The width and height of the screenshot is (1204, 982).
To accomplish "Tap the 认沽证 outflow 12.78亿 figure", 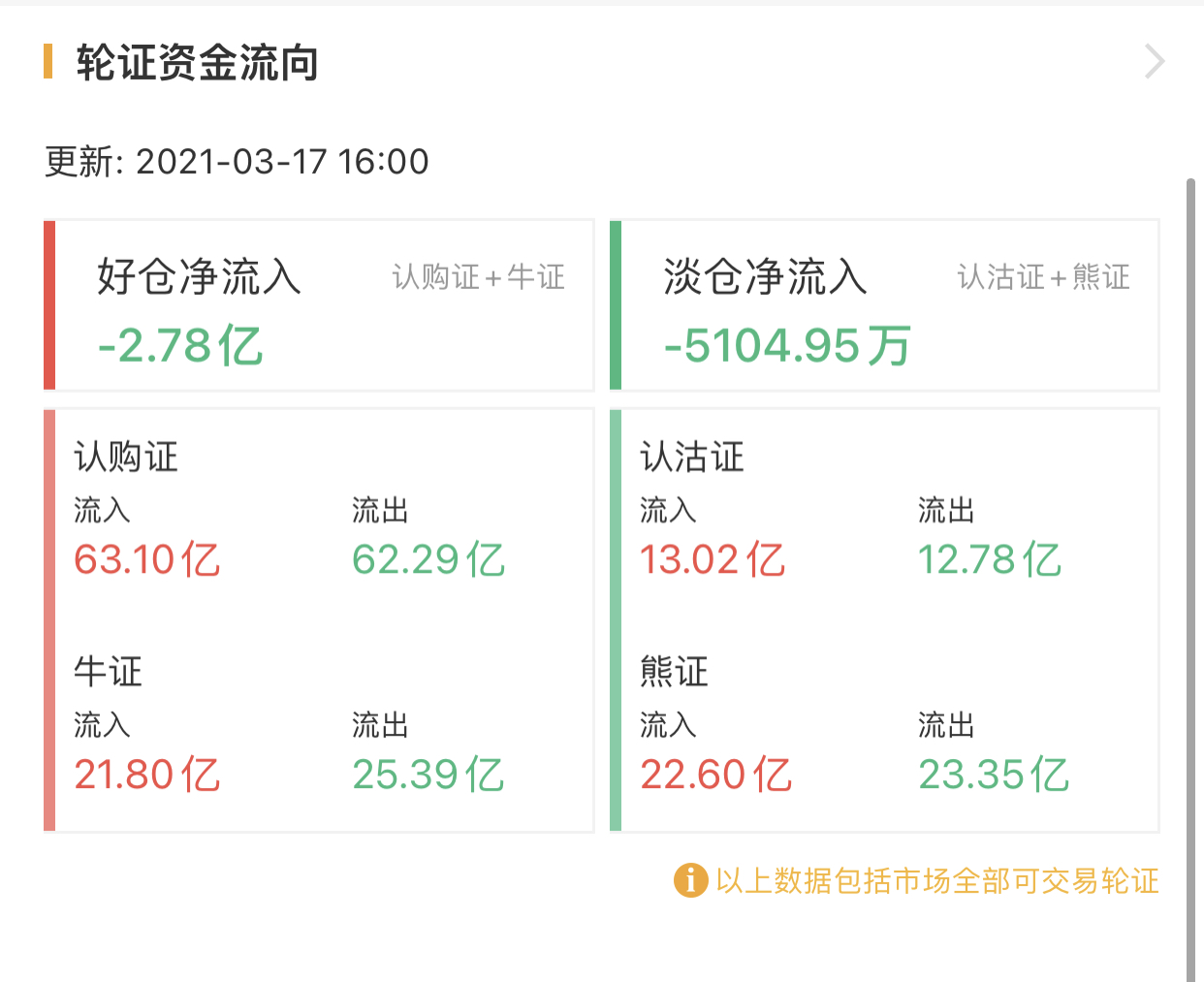I will tap(990, 560).
